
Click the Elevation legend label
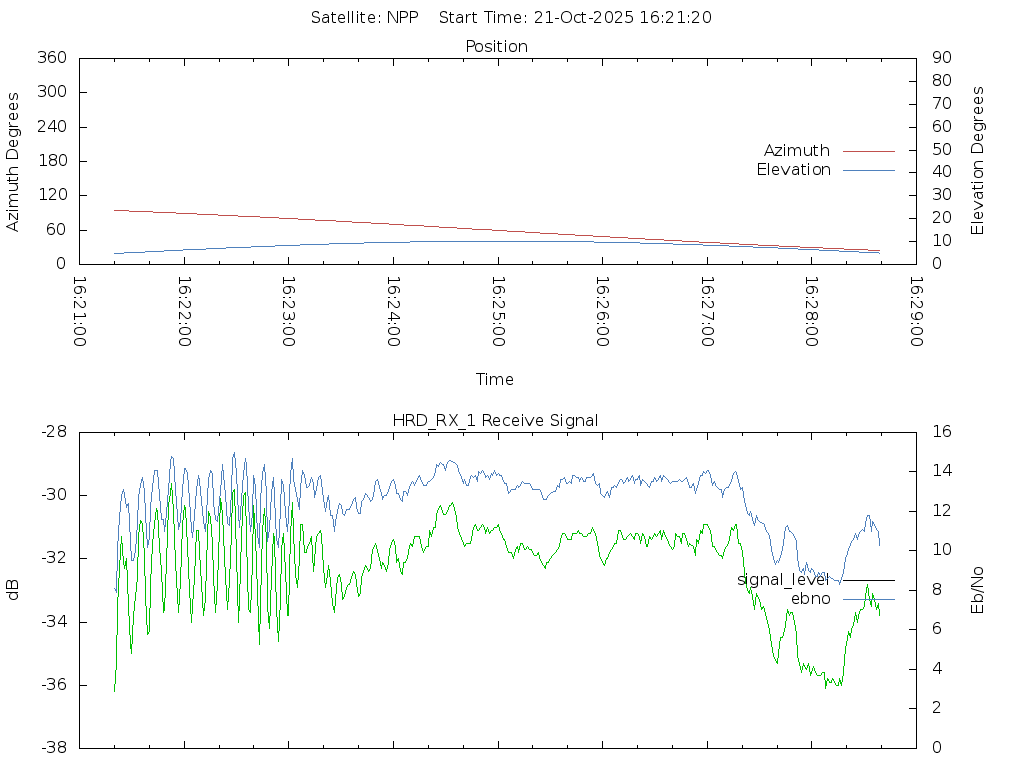[x=793, y=170]
